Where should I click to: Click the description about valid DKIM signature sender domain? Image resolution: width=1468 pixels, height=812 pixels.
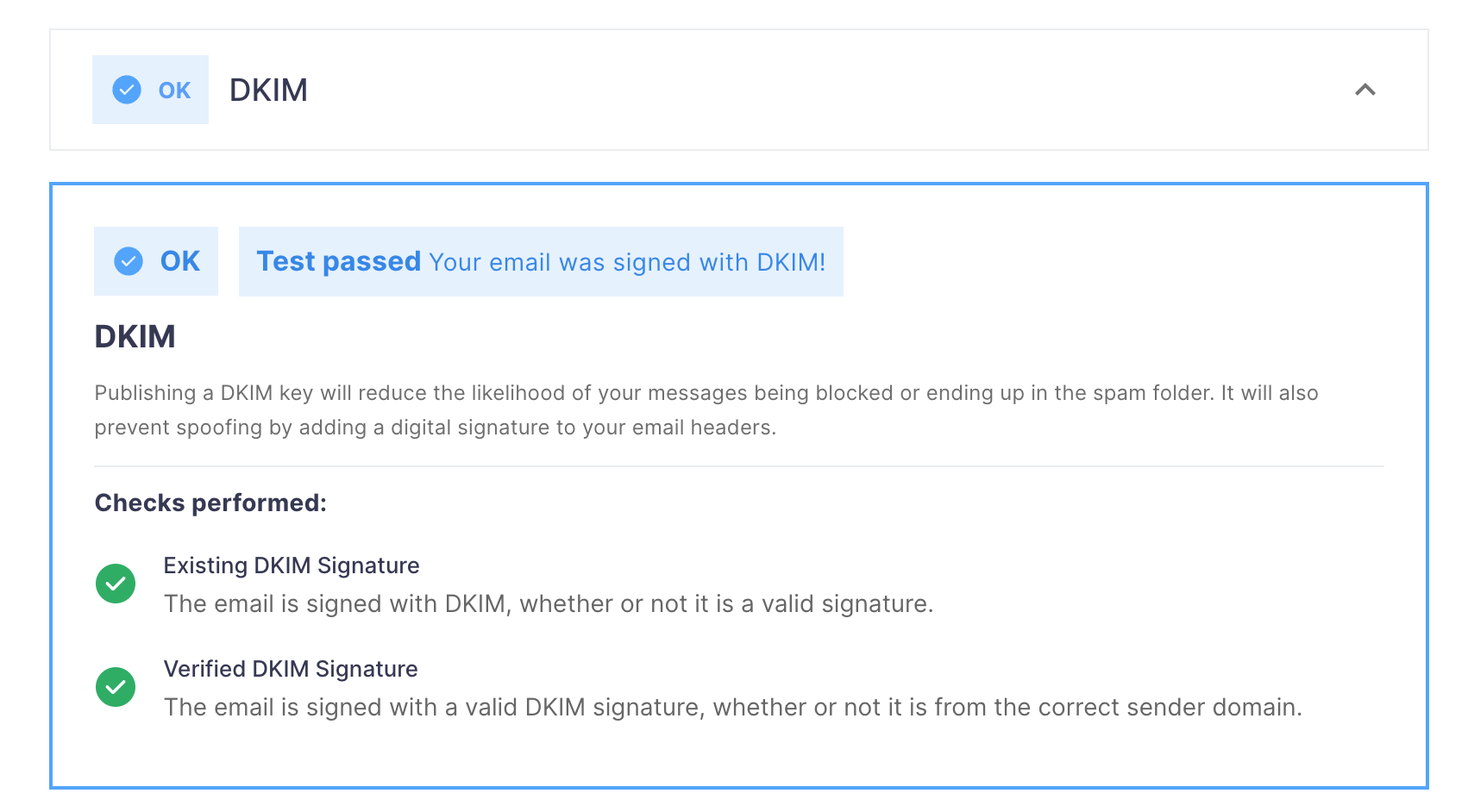733,707
